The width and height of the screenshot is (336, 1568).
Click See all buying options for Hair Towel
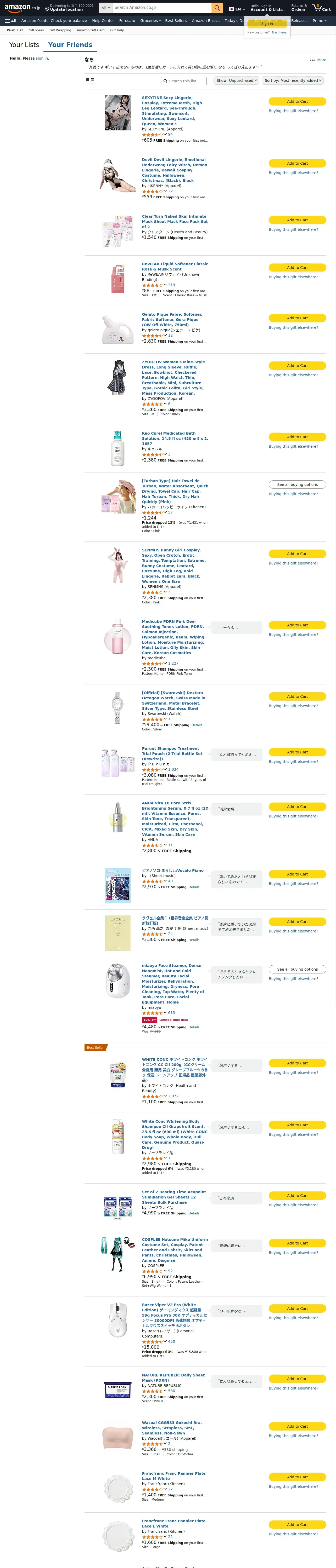297,485
